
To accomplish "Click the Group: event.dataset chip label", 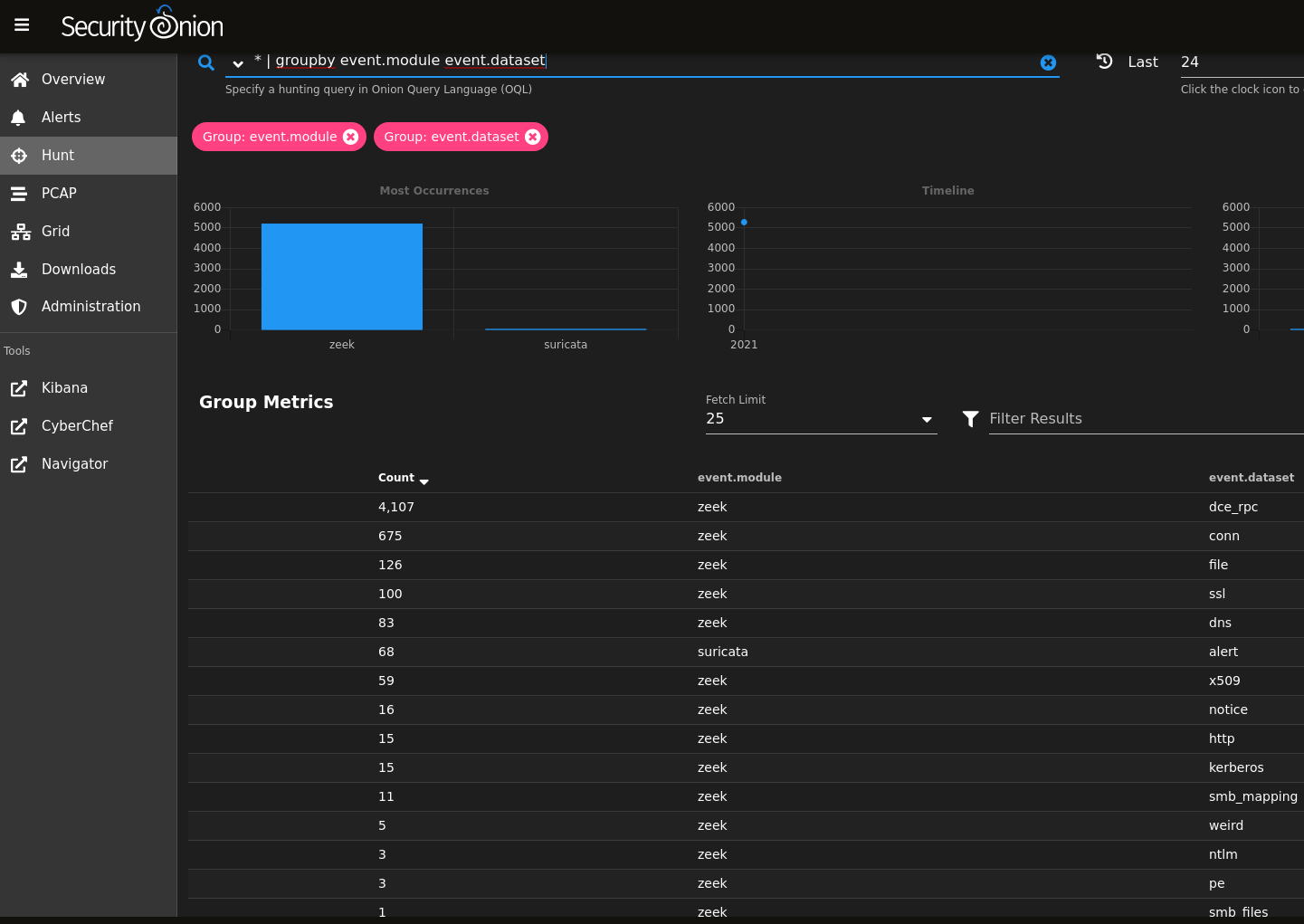I will [452, 137].
